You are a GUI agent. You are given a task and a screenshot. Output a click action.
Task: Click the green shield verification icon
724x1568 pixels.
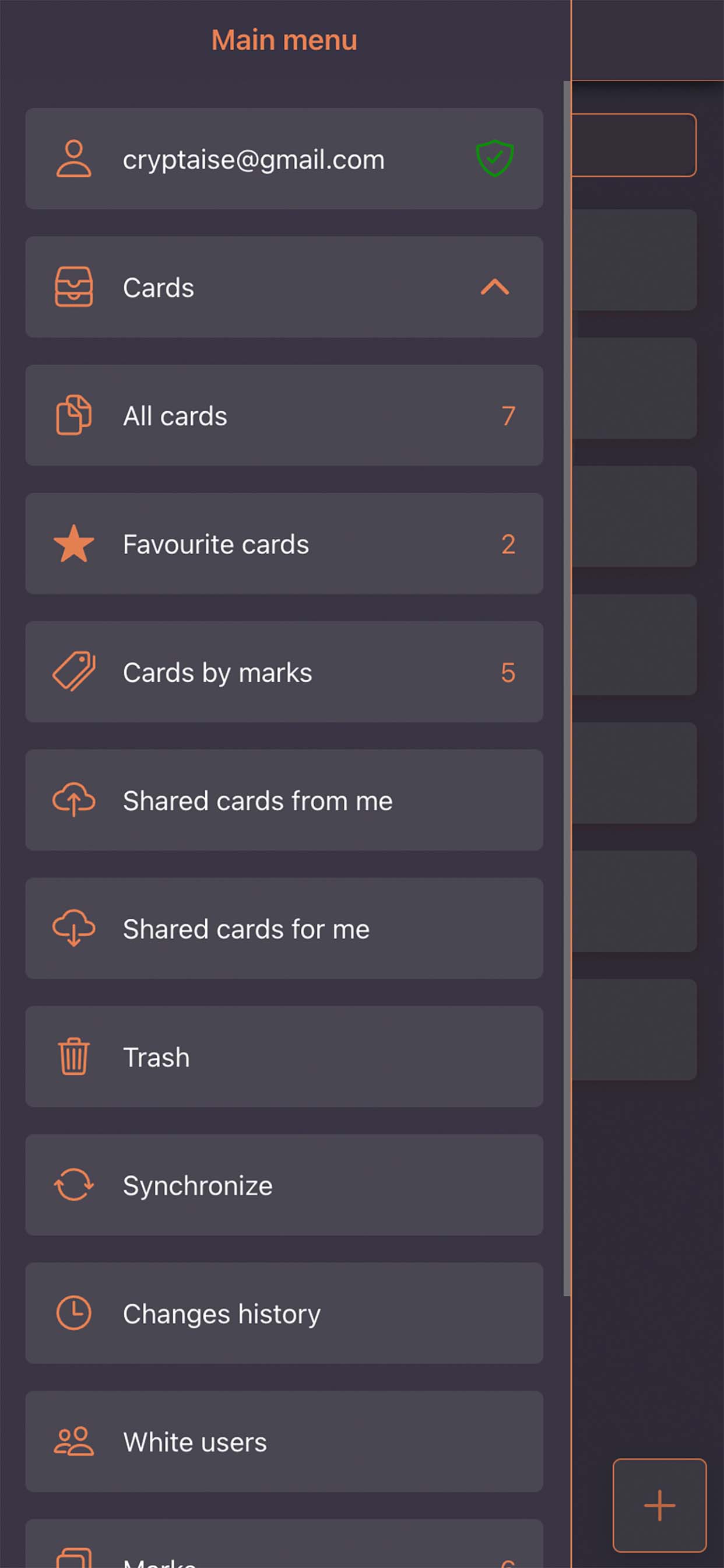pyautogui.click(x=495, y=158)
